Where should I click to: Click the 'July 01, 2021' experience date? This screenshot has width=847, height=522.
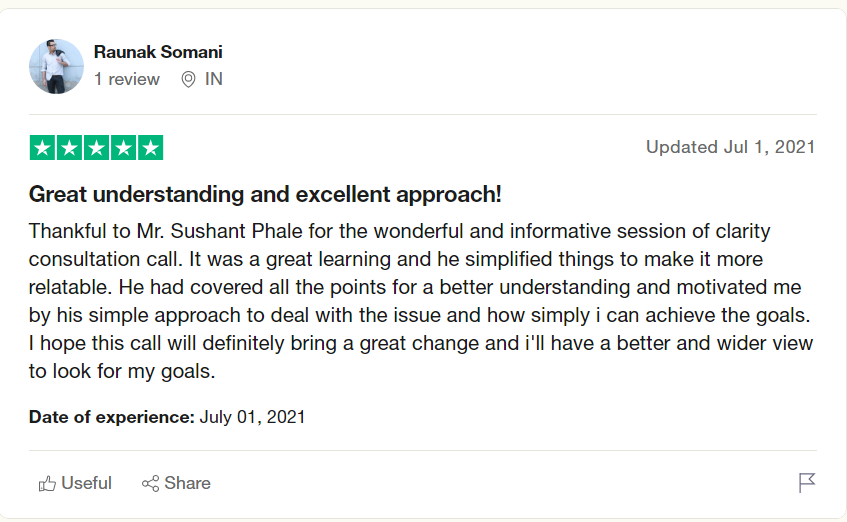pyautogui.click(x=252, y=417)
